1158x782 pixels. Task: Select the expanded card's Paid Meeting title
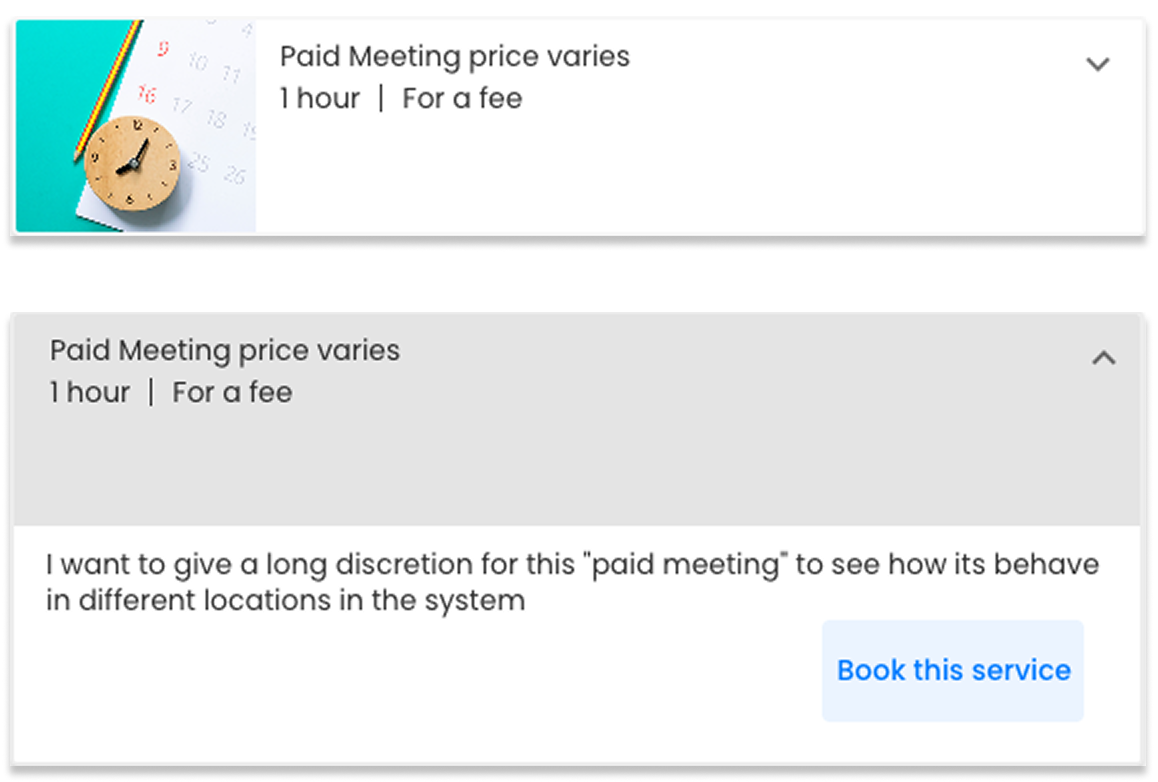click(225, 351)
